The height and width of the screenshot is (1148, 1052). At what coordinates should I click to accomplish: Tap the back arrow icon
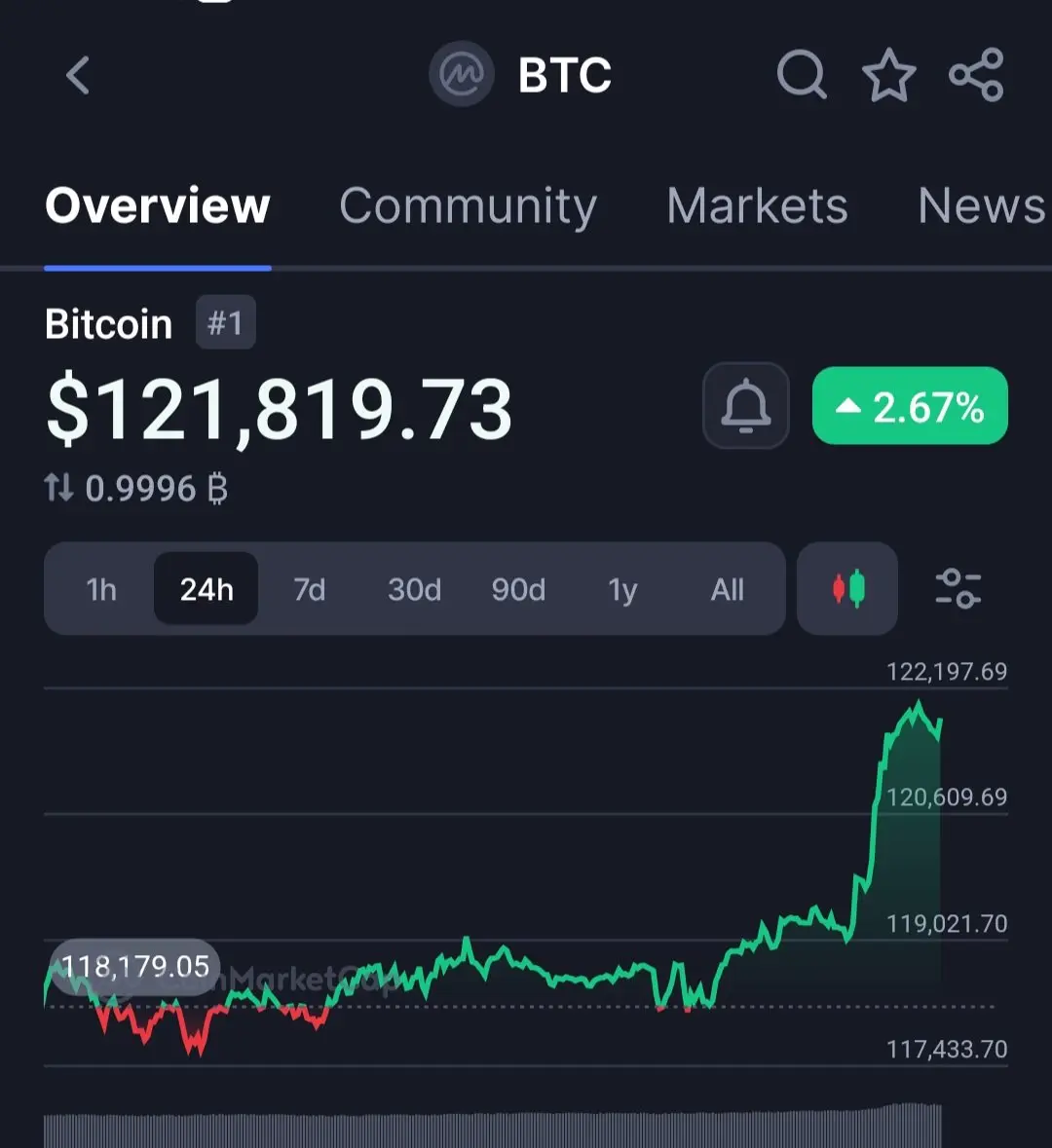click(x=78, y=75)
